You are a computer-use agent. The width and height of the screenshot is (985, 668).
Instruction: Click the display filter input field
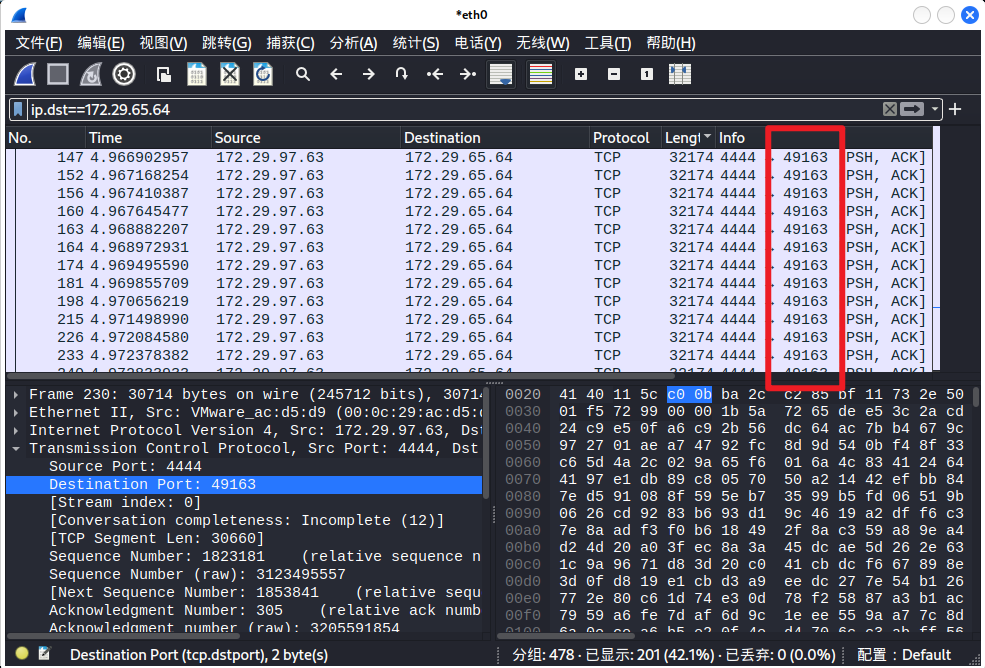tap(450, 109)
